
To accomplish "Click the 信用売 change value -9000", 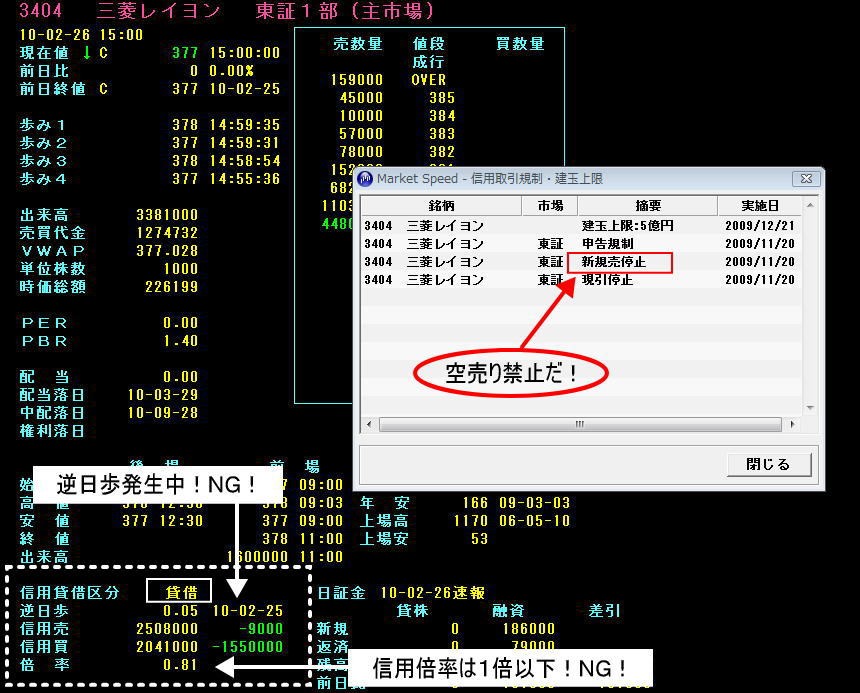I will [x=261, y=629].
